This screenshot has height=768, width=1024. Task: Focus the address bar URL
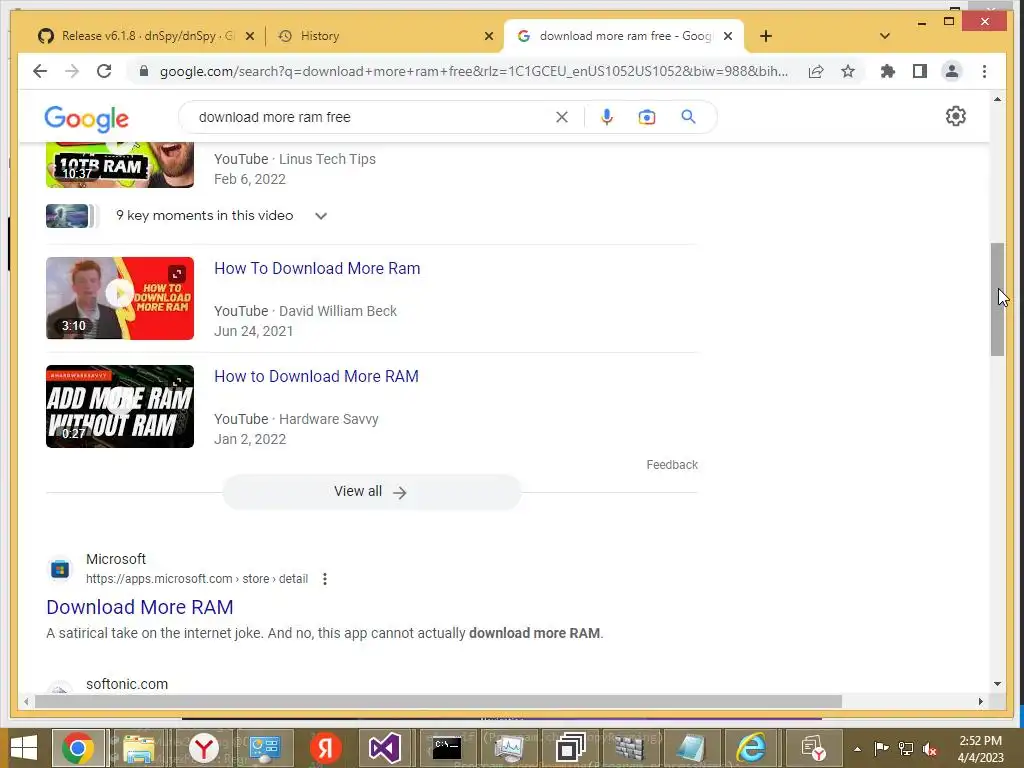(x=473, y=71)
